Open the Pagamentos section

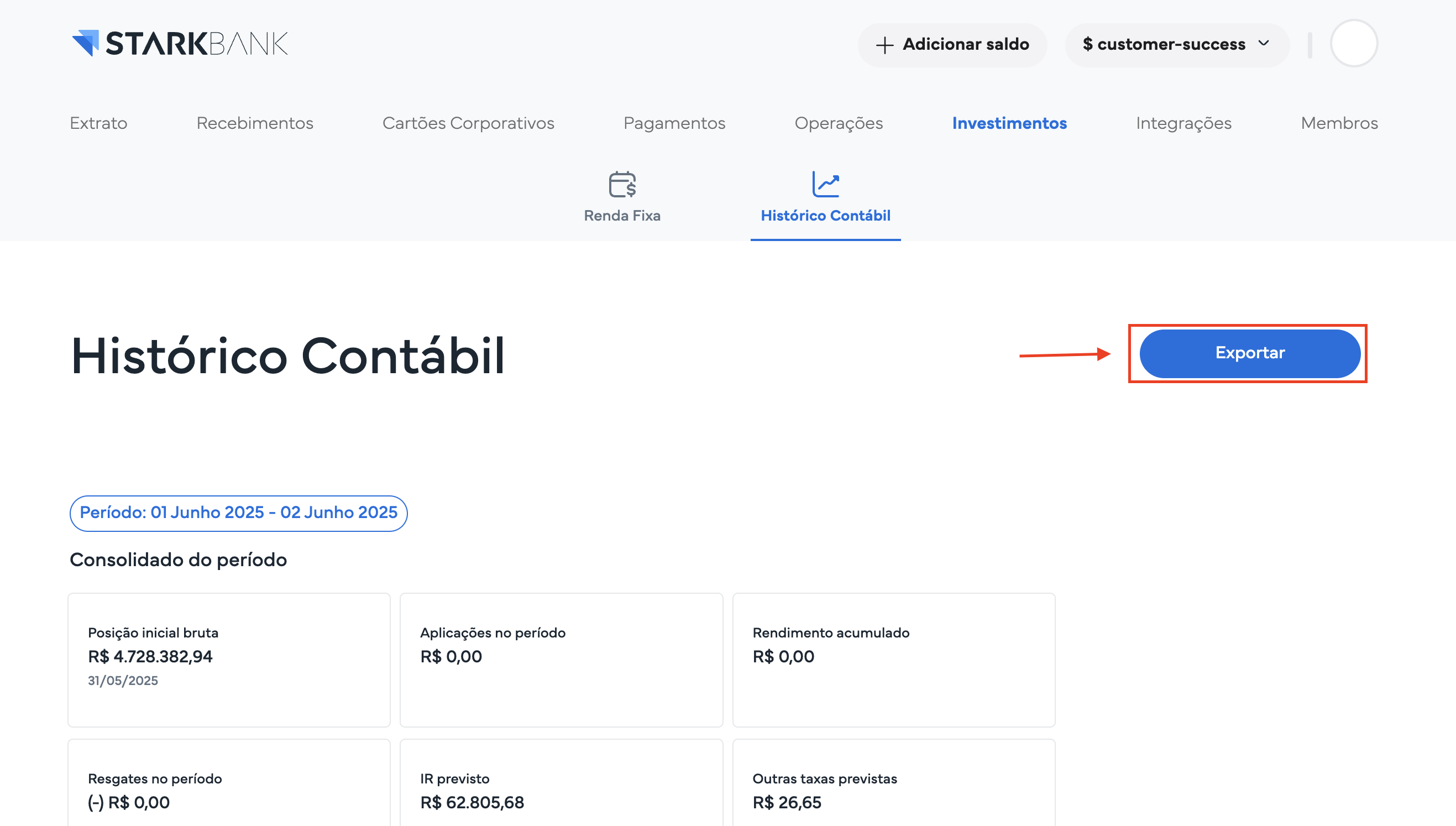click(x=674, y=123)
